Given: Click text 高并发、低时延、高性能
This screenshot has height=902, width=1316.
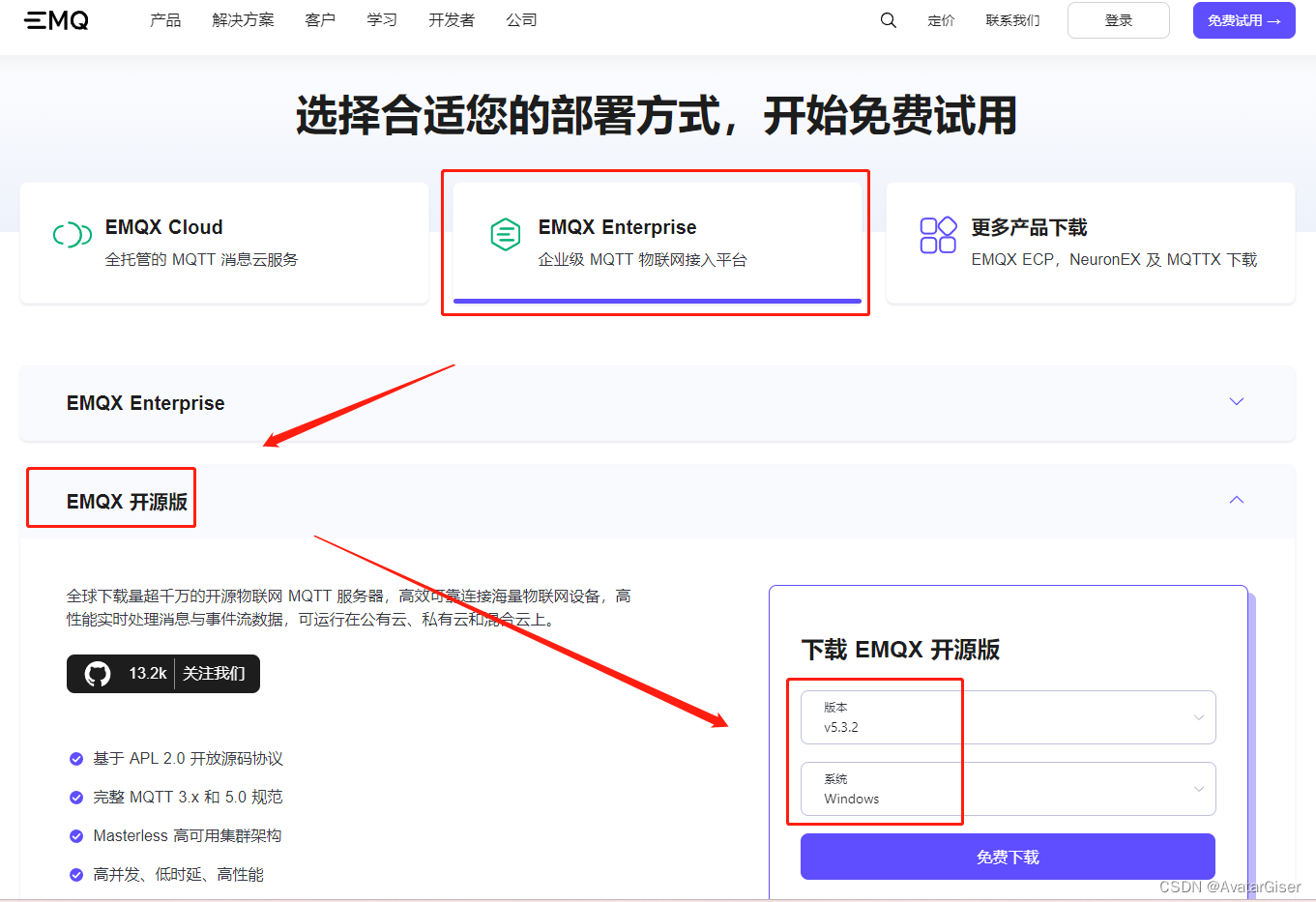Looking at the screenshot, I should pos(178,875).
